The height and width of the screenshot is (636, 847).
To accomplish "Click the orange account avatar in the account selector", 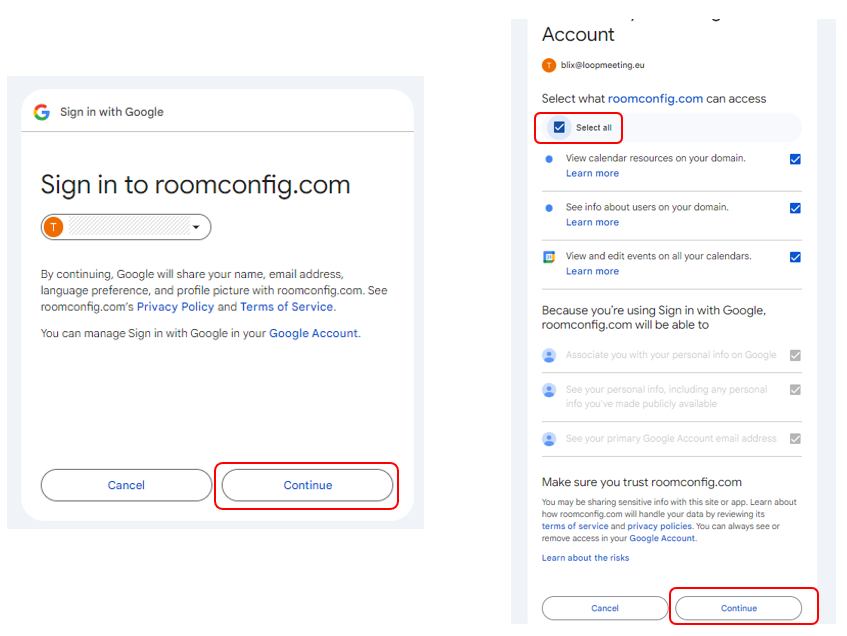I will coord(54,227).
